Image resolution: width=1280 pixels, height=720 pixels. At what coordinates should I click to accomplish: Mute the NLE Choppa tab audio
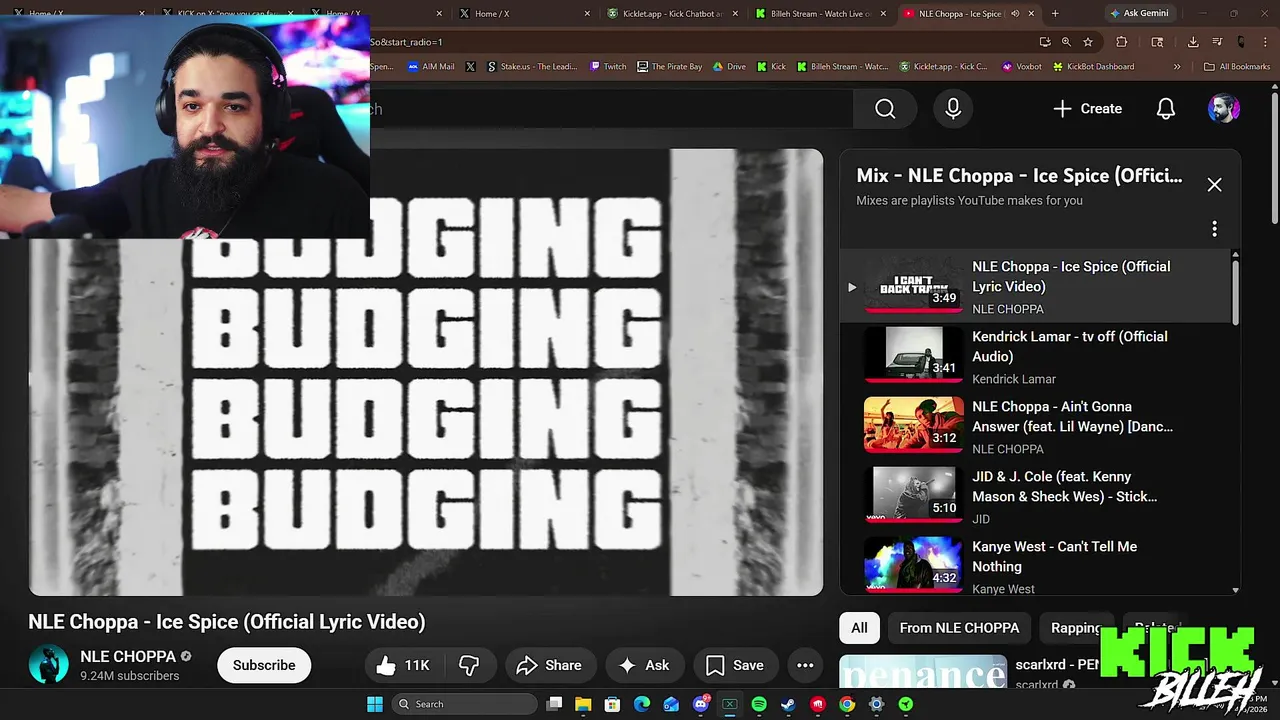(1015, 14)
